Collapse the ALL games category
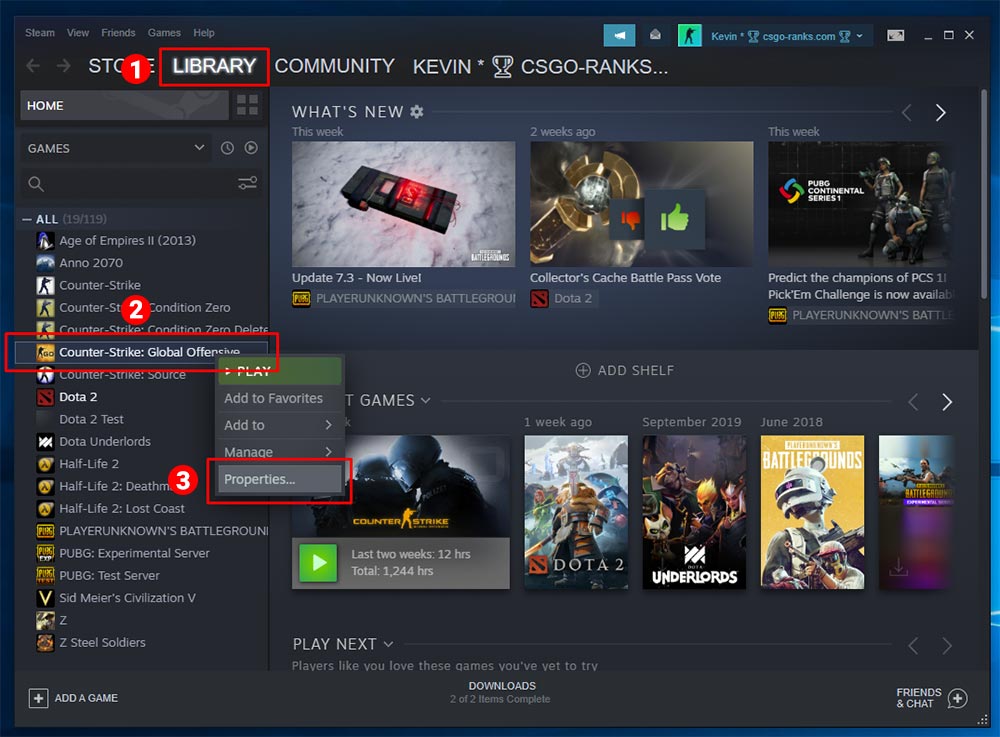 click(27, 219)
